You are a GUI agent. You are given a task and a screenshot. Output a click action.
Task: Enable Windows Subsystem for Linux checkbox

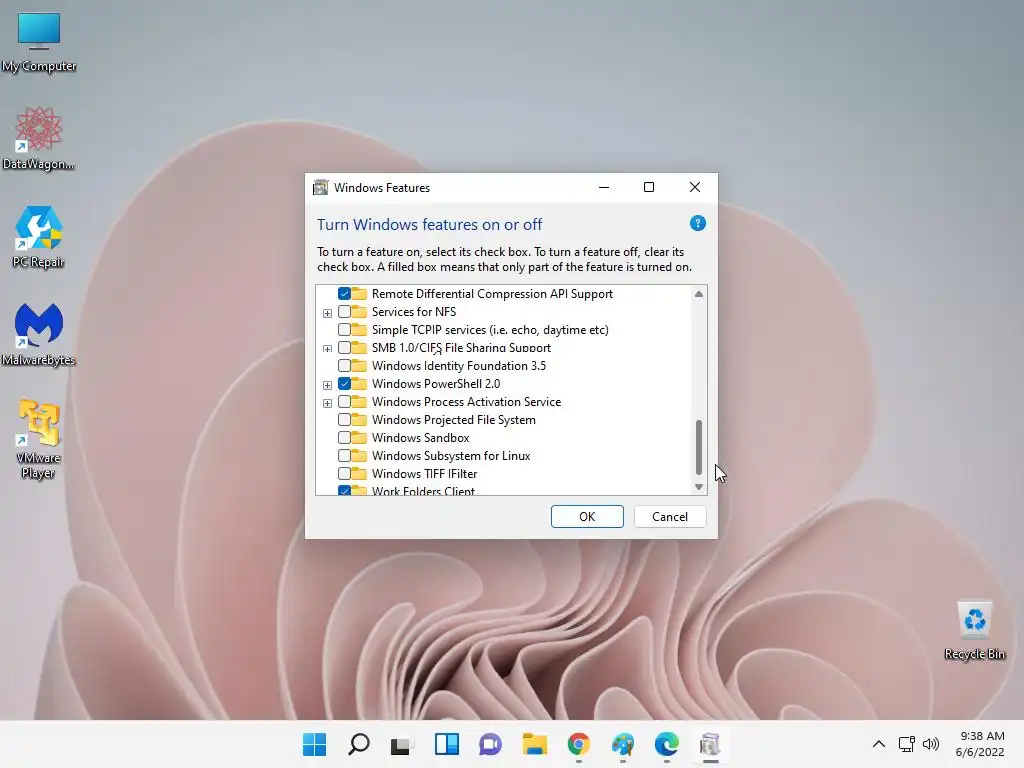pyautogui.click(x=344, y=455)
